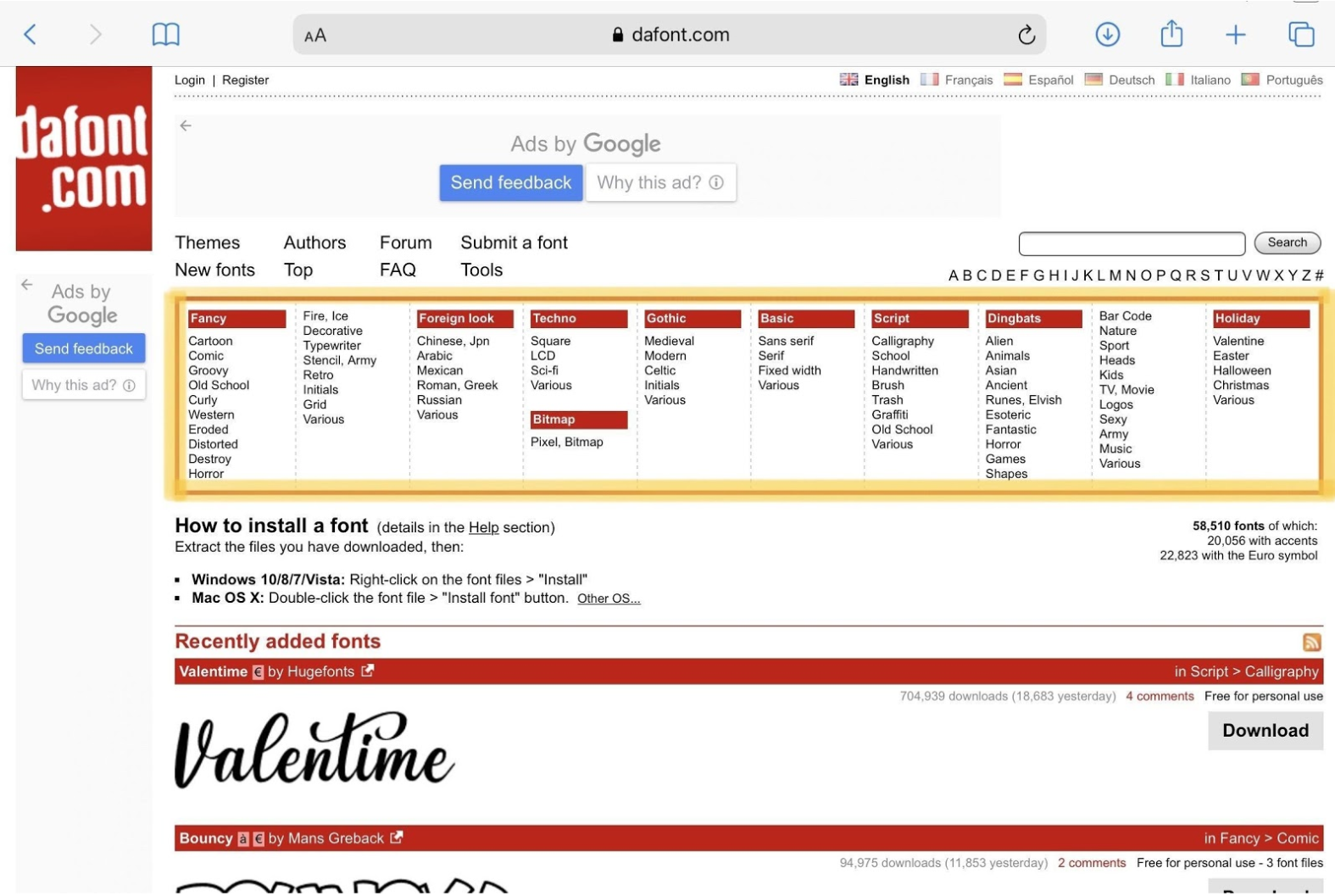The height and width of the screenshot is (896, 1335).
Task: Click Send feedback in the top ad
Action: [511, 182]
